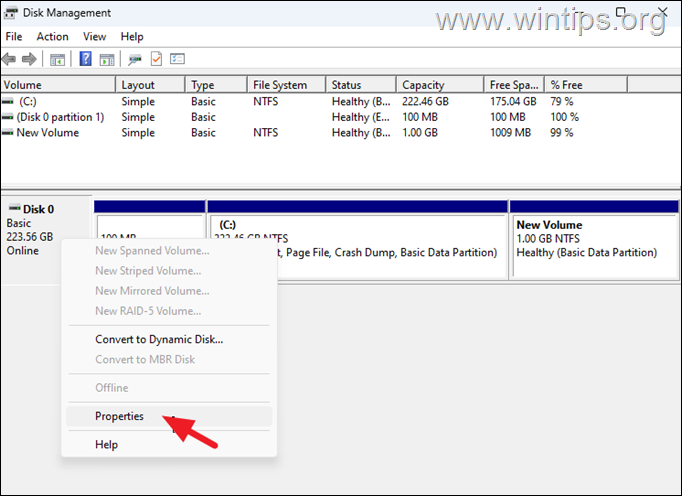Open the Action menu
682x496 pixels.
click(x=53, y=37)
